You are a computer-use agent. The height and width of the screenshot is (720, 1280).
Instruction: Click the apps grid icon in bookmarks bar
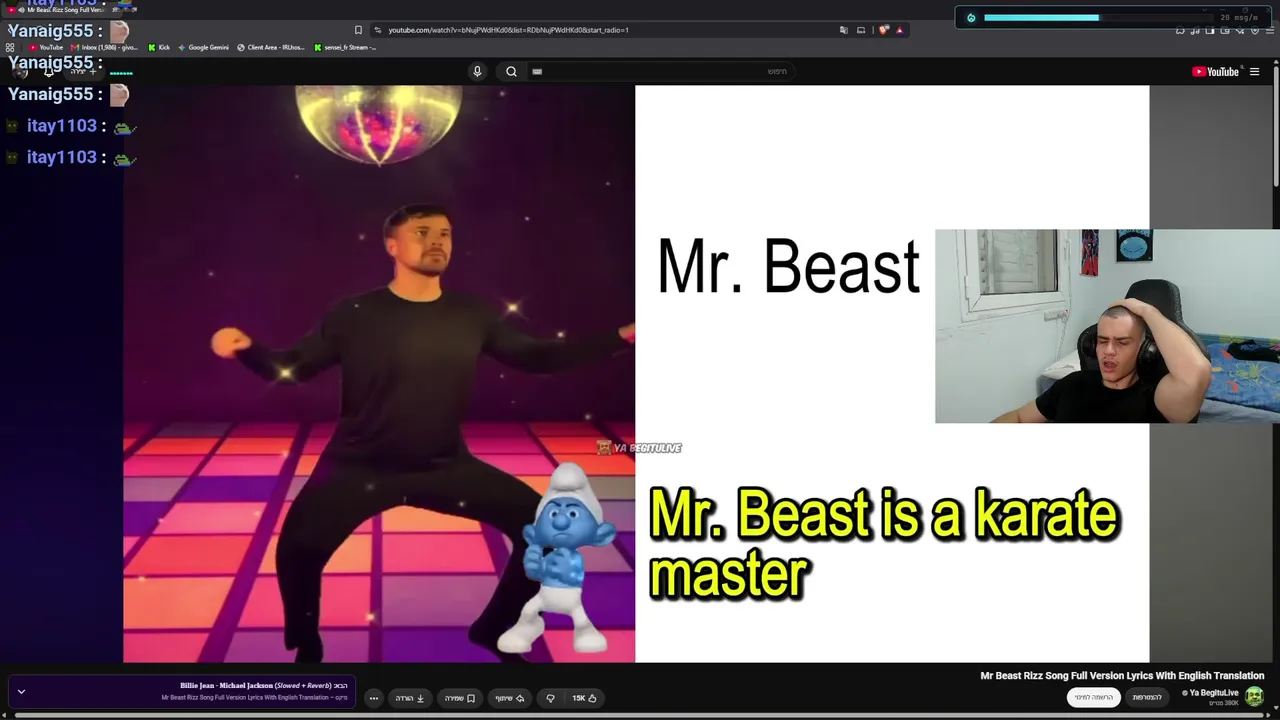pos(10,47)
